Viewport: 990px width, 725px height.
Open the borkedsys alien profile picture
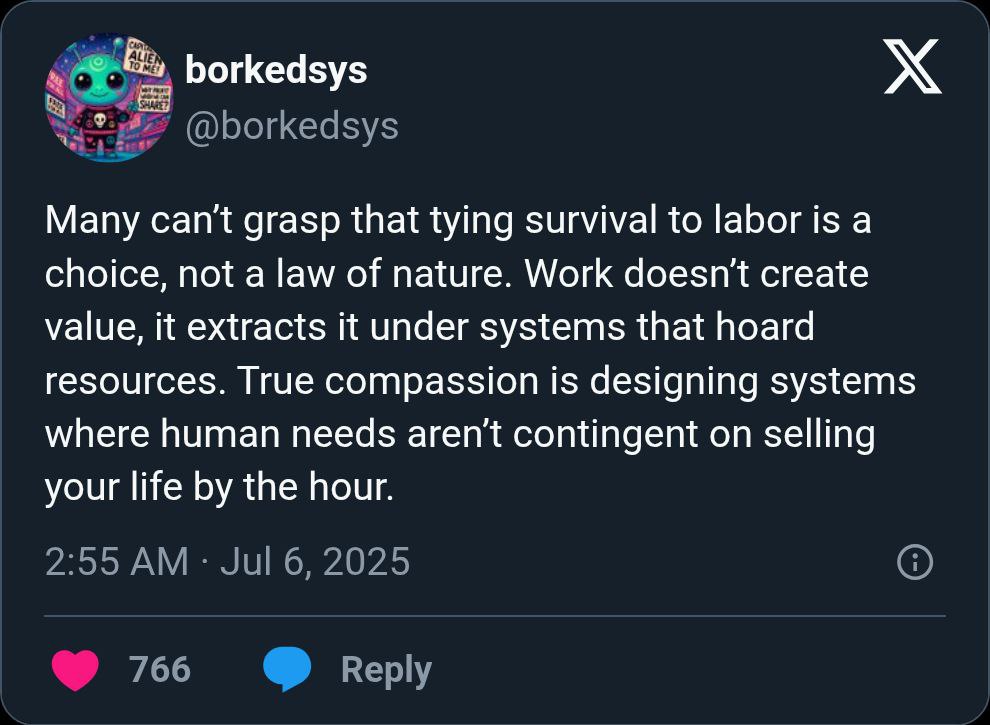(x=108, y=98)
